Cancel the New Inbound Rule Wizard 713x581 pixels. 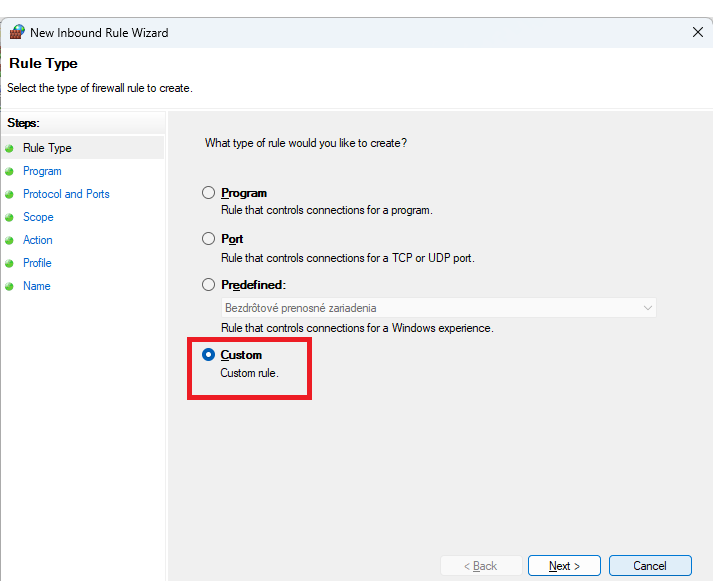pos(650,566)
